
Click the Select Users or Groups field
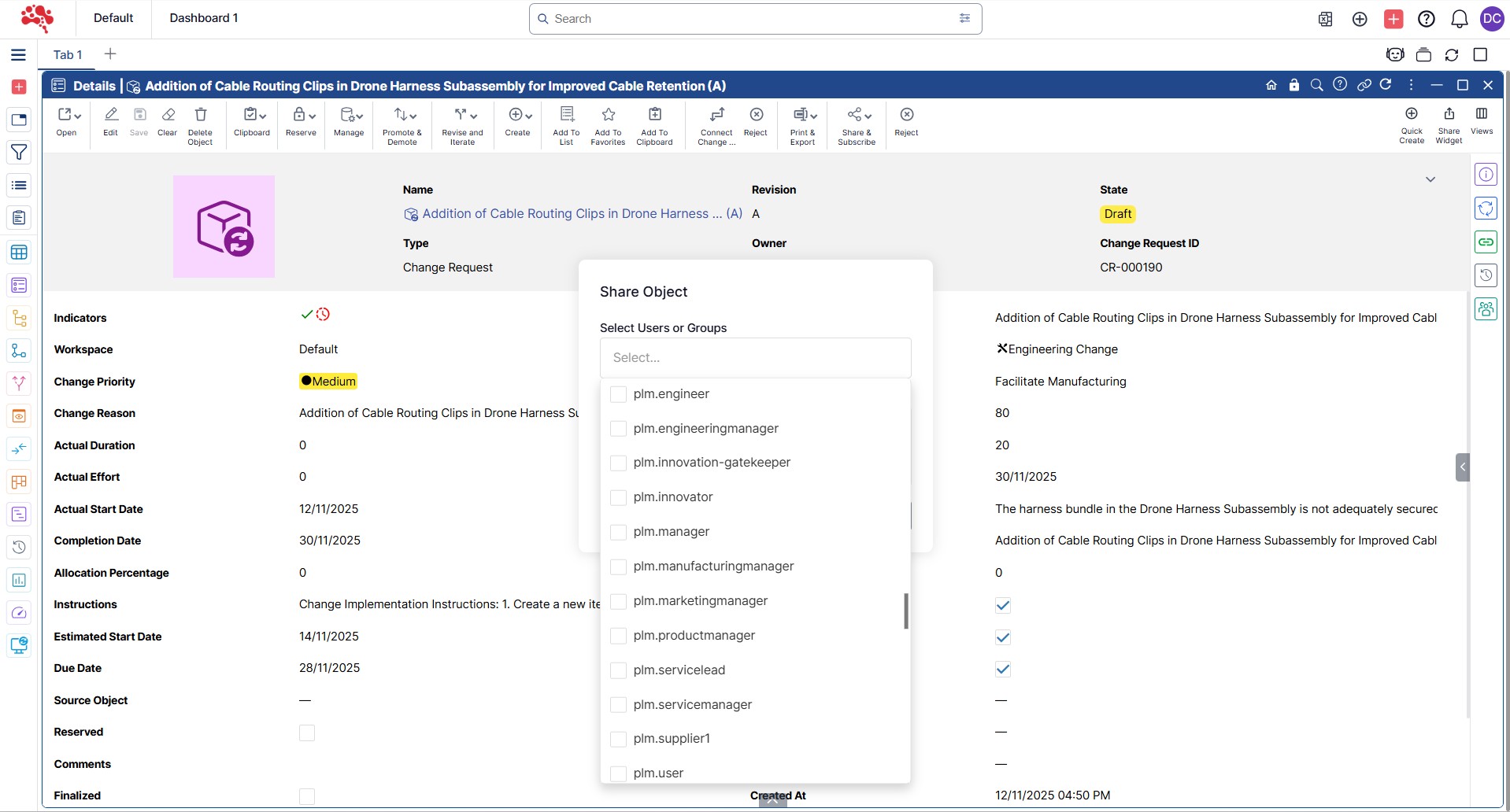[755, 358]
